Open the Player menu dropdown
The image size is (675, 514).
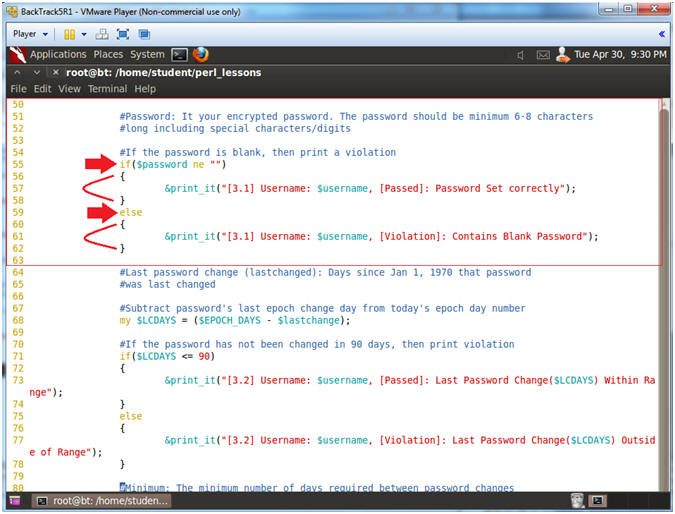[x=30, y=34]
